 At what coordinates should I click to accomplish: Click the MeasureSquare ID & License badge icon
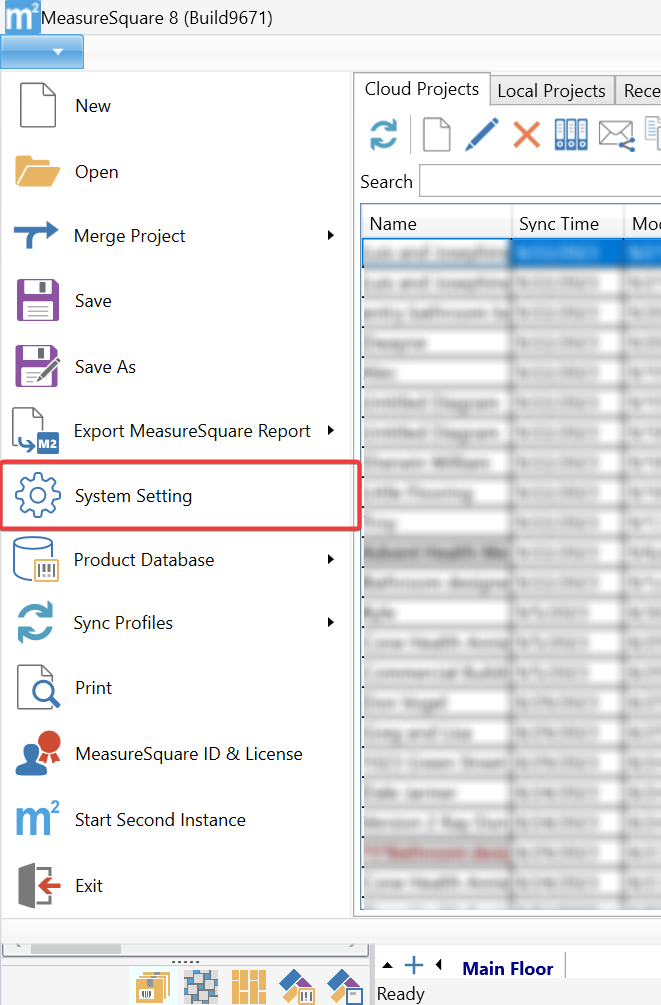pos(38,753)
